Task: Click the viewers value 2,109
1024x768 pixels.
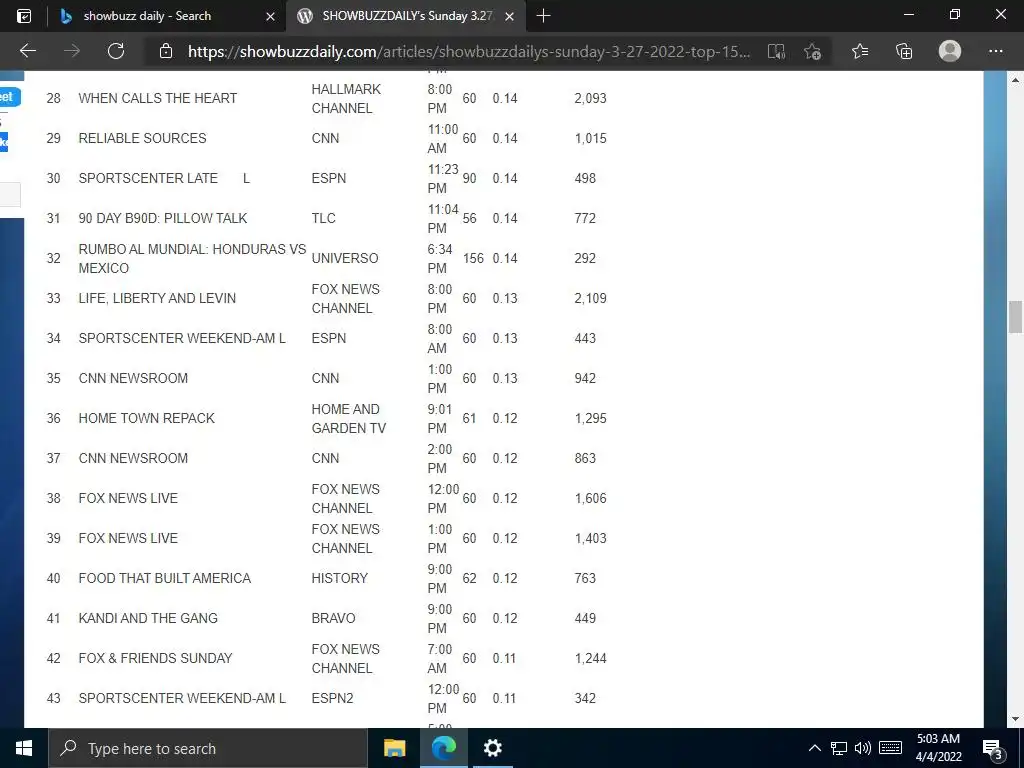Action: [590, 298]
